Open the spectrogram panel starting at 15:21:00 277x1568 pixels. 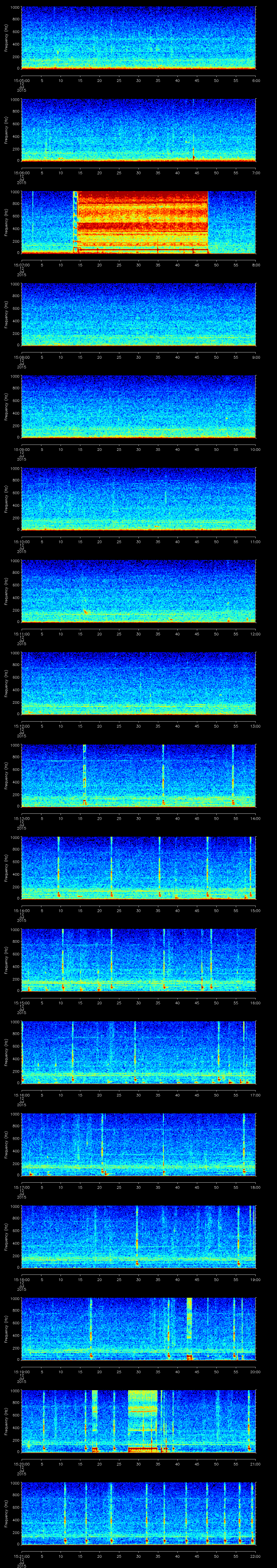click(139, 1514)
